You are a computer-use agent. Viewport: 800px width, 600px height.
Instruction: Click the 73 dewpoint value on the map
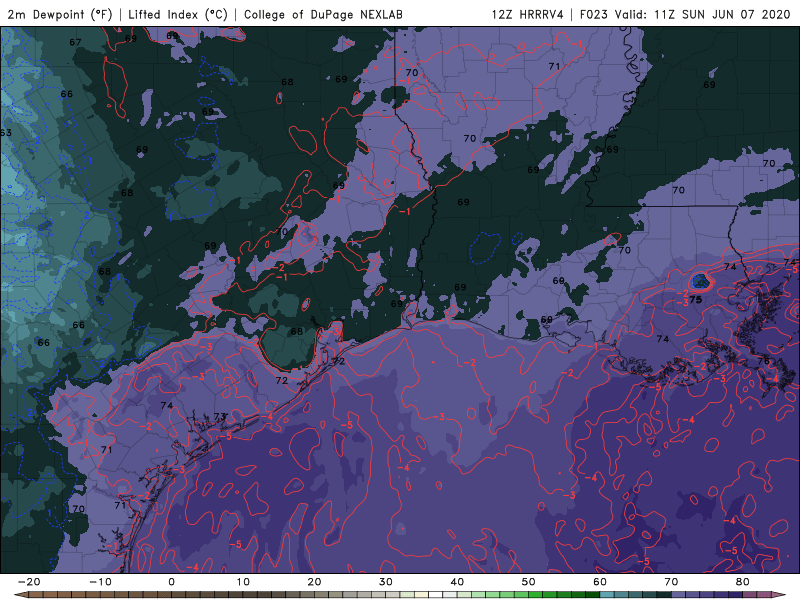pyautogui.click(x=219, y=417)
